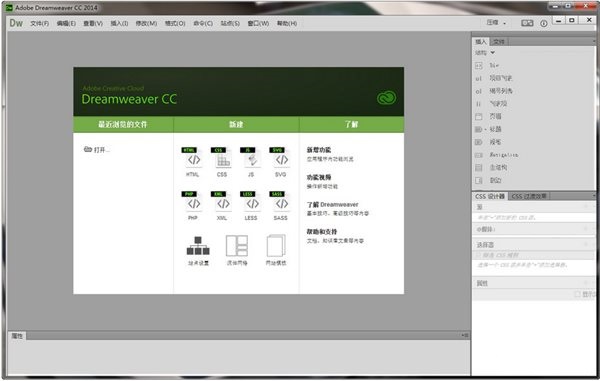Screen dimensions: 600x381
Task: Click the 了解 column header
Action: [352, 124]
